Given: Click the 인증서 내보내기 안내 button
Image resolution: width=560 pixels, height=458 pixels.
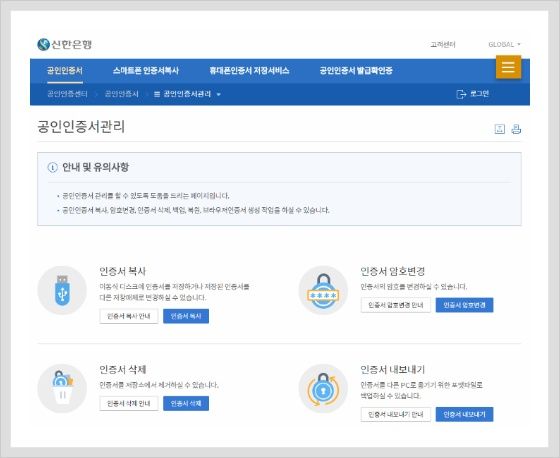Looking at the screenshot, I should pyautogui.click(x=396, y=414).
